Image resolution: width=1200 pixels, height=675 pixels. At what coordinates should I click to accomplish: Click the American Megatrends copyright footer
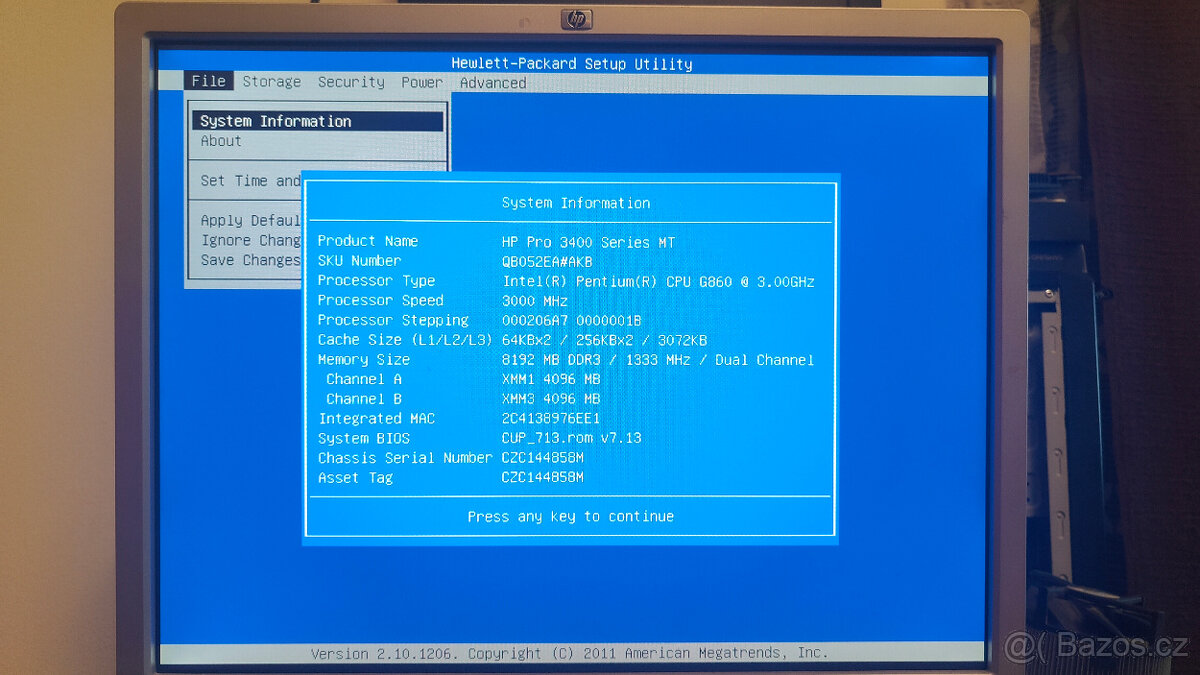click(569, 653)
